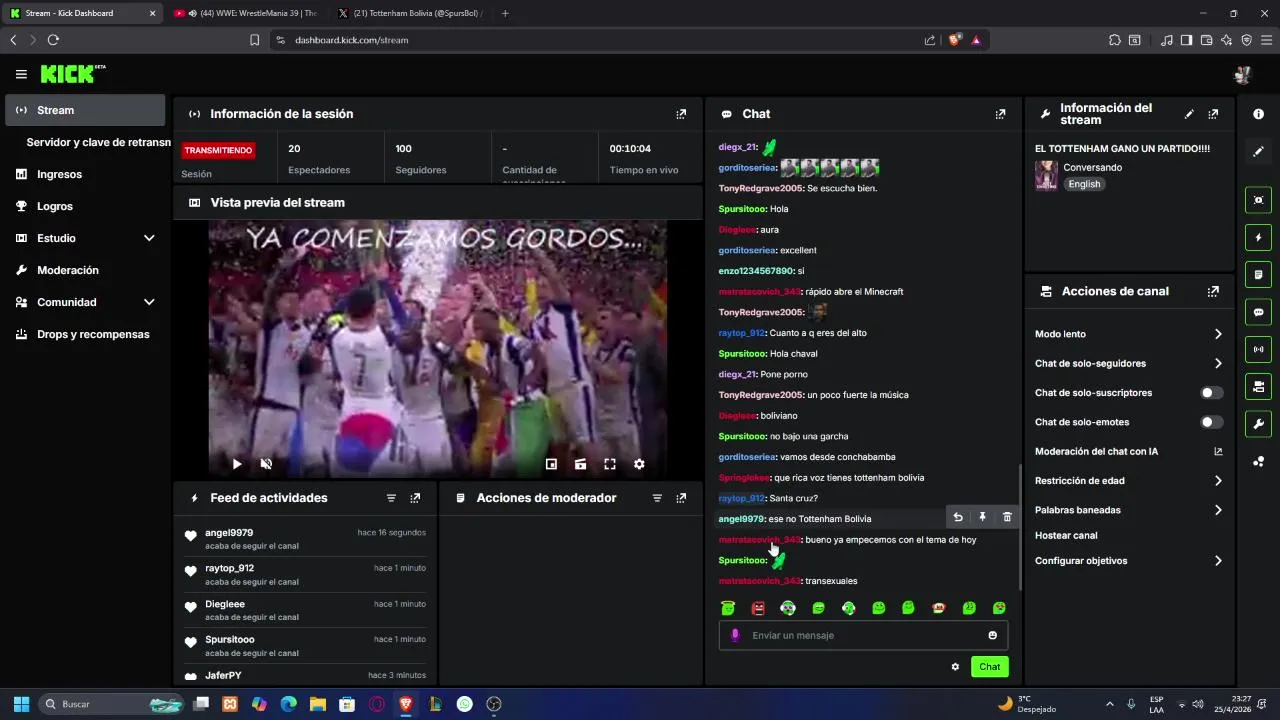The image size is (1280, 720).
Task: Unmute the stream preview audio
Action: (x=266, y=464)
